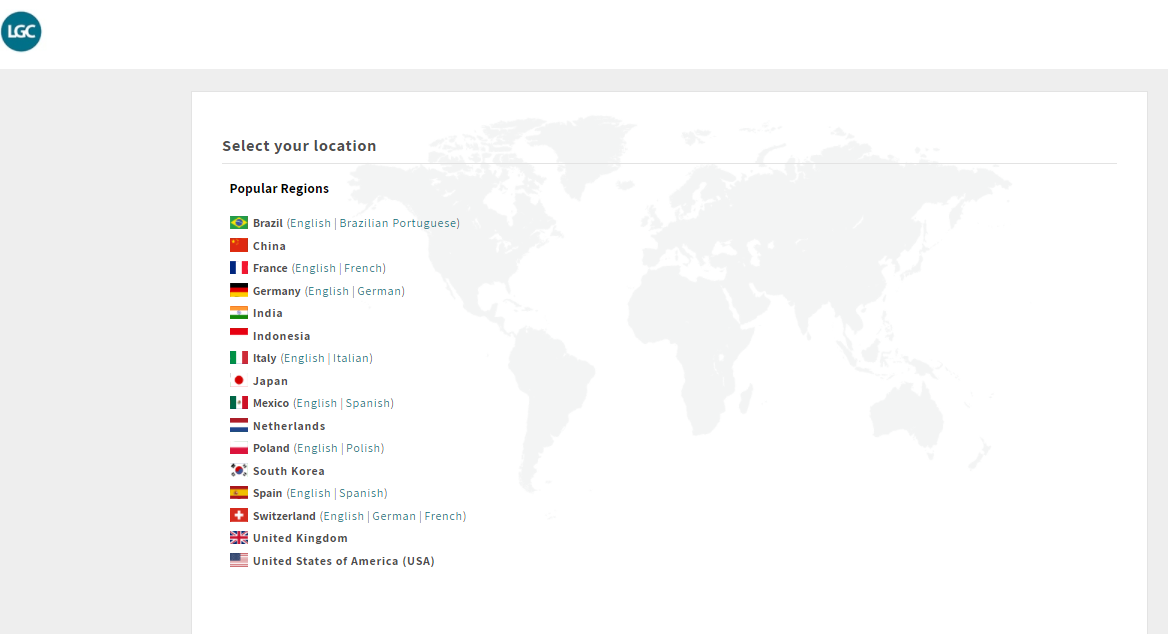This screenshot has width=1168, height=634.
Task: Choose English for Switzerland
Action: coord(343,516)
